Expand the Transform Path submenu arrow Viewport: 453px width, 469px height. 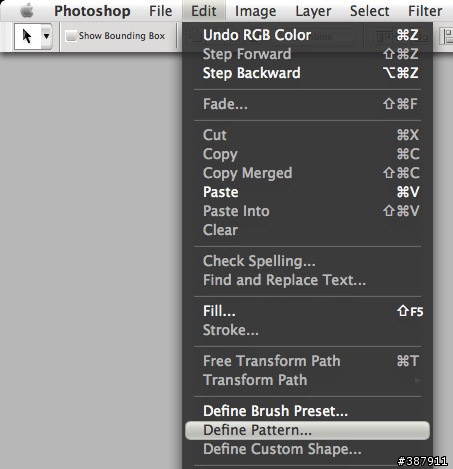(x=417, y=380)
